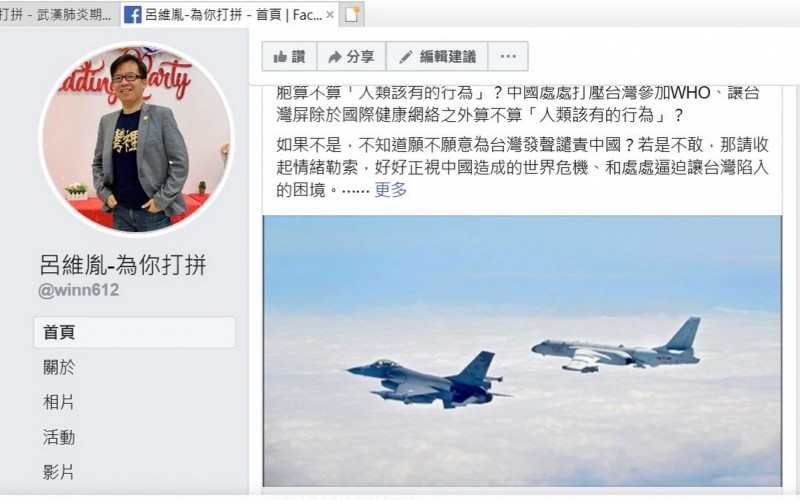The width and height of the screenshot is (800, 500).
Task: Expand post text via 更多 link
Action: tap(391, 190)
